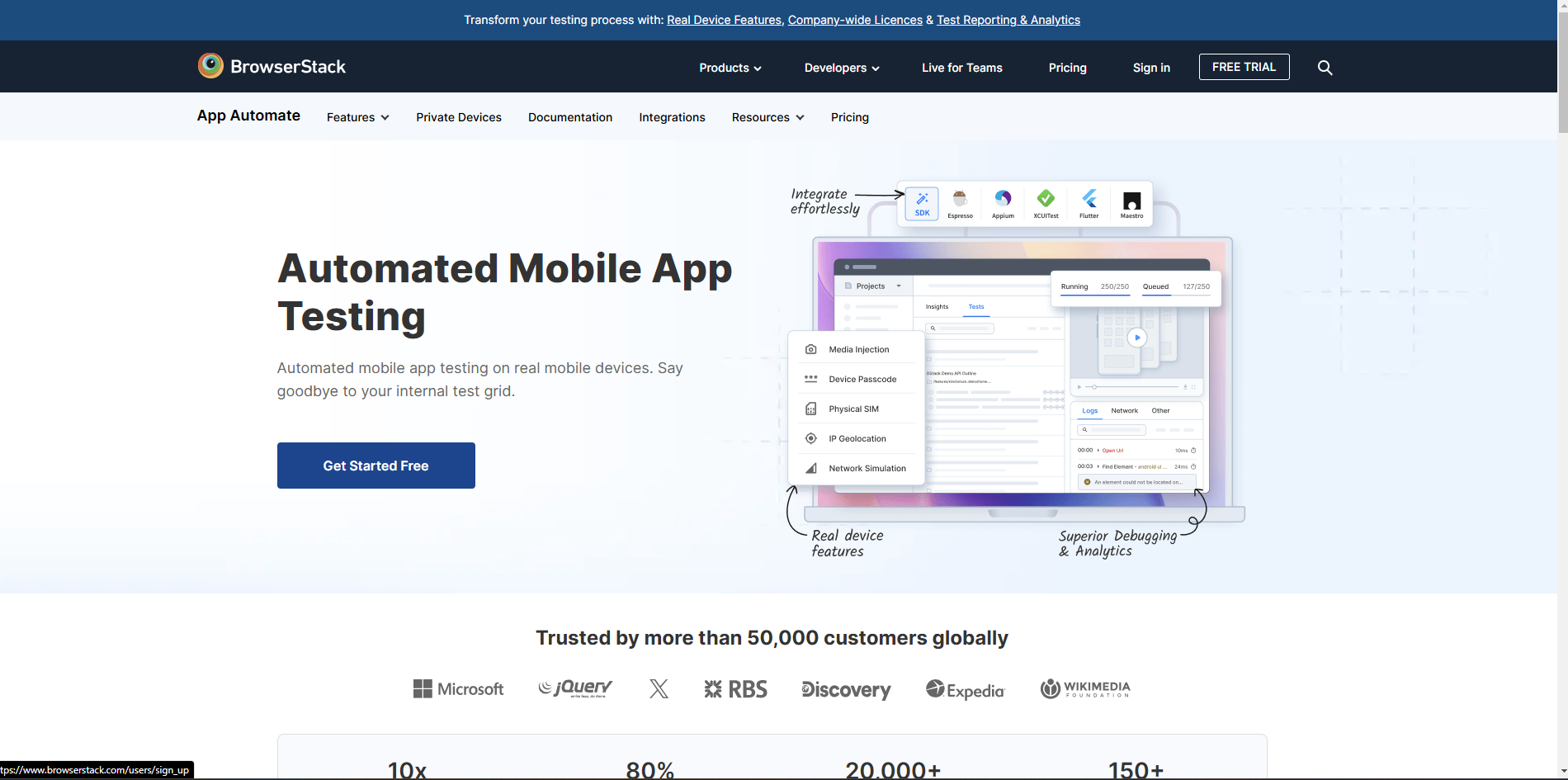
Task: Expand the Products dropdown menu
Action: (x=730, y=68)
